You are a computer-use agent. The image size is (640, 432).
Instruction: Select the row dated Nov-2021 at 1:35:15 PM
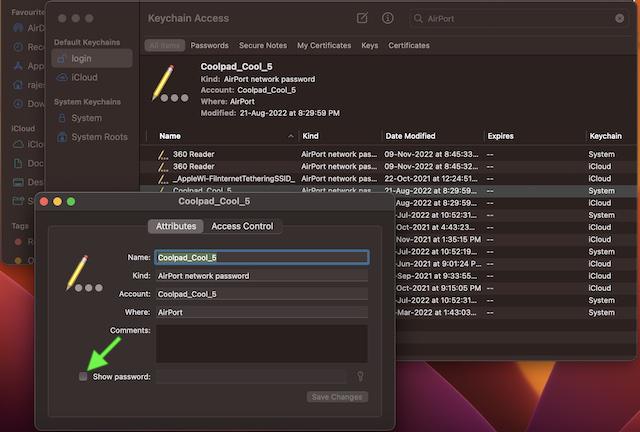(x=516, y=240)
